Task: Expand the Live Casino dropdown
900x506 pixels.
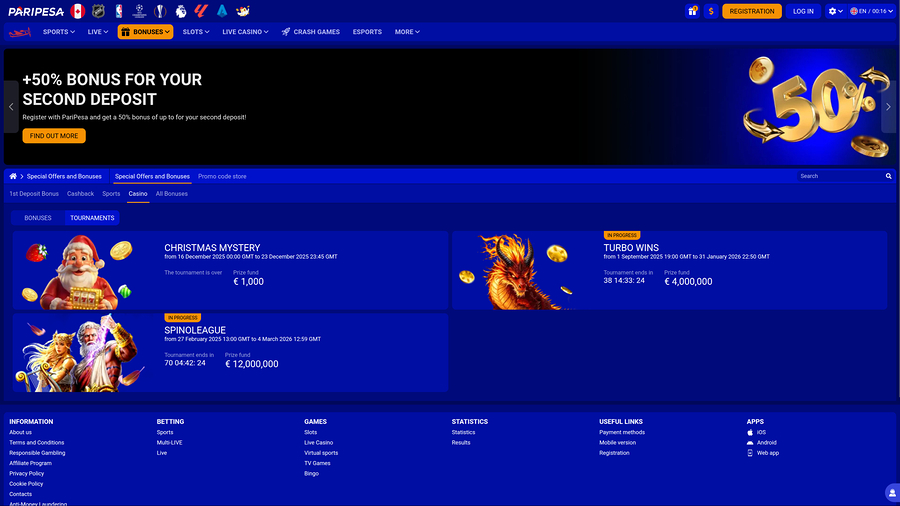Action: coord(245,32)
